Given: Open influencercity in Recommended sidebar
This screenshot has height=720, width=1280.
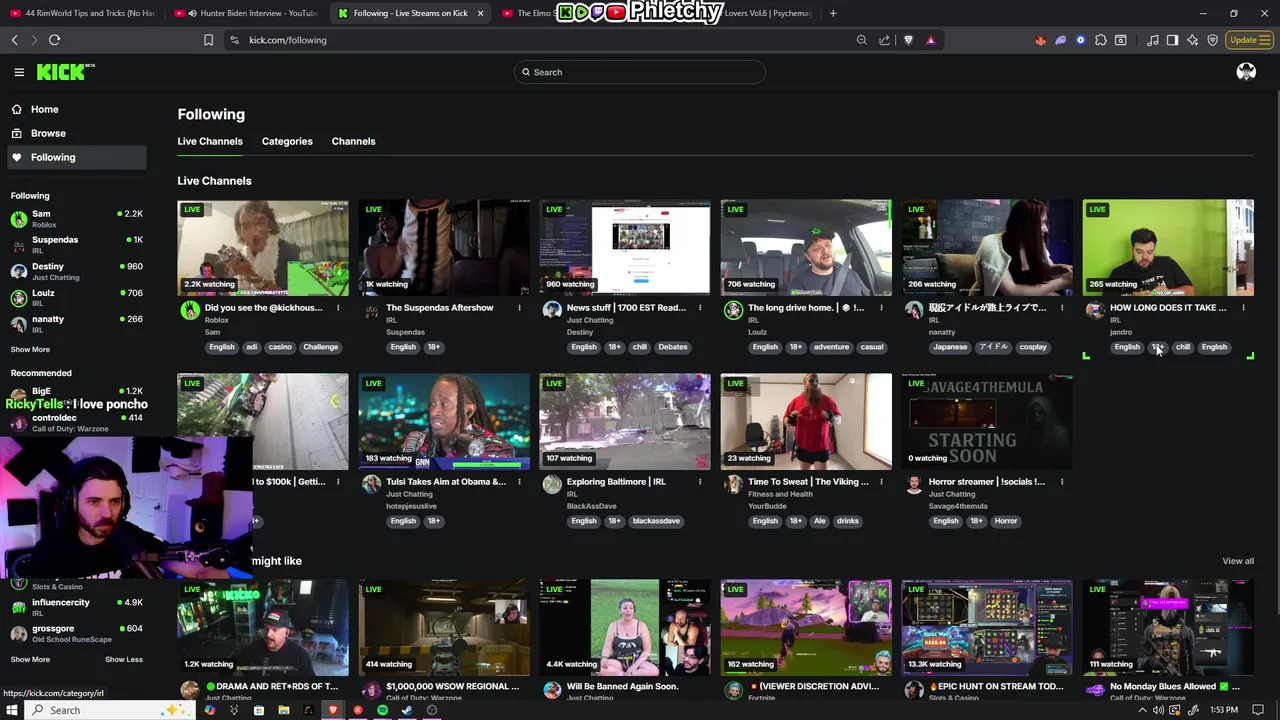Looking at the screenshot, I should (77, 606).
